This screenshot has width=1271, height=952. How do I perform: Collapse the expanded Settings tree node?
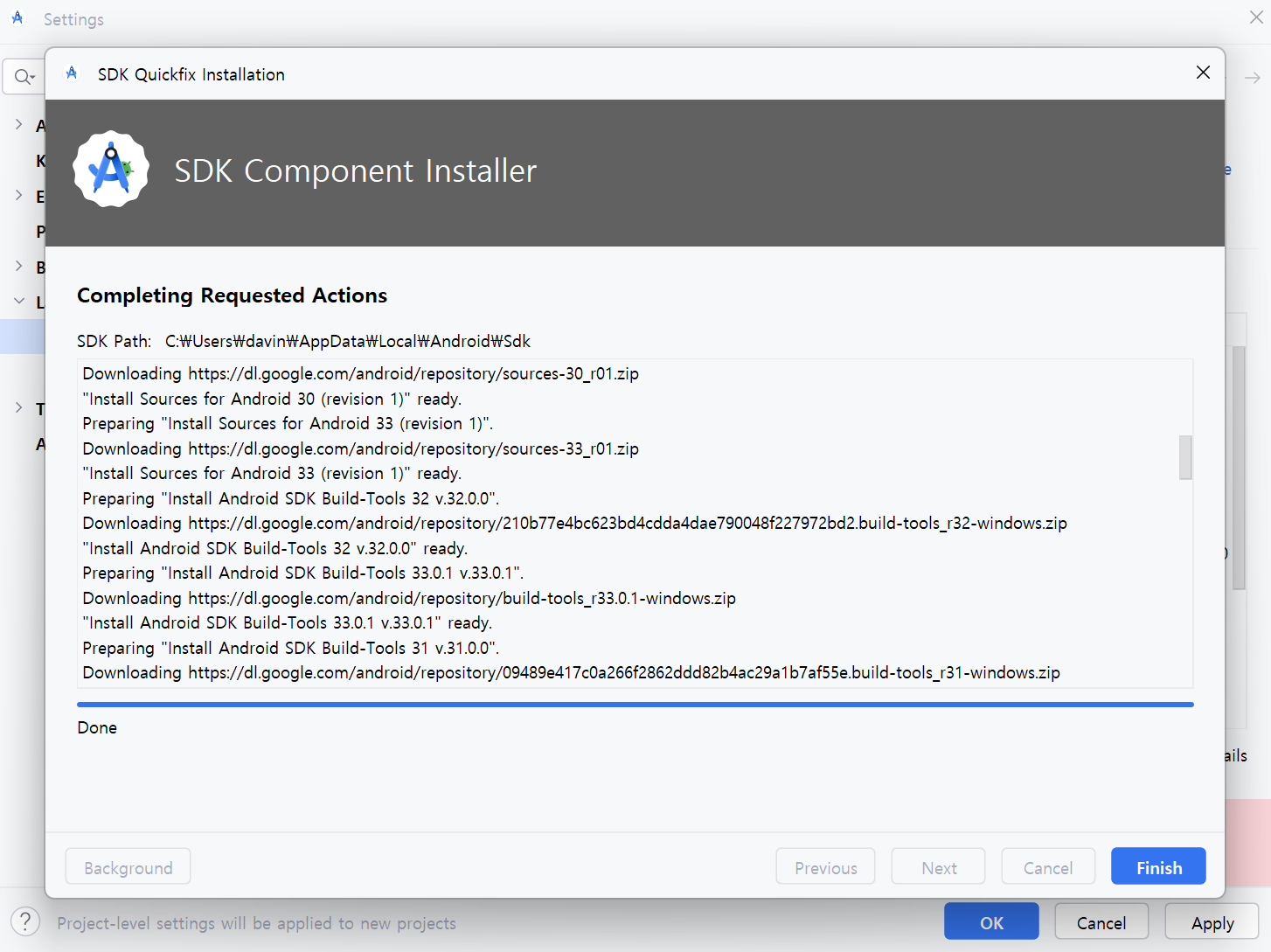(18, 301)
